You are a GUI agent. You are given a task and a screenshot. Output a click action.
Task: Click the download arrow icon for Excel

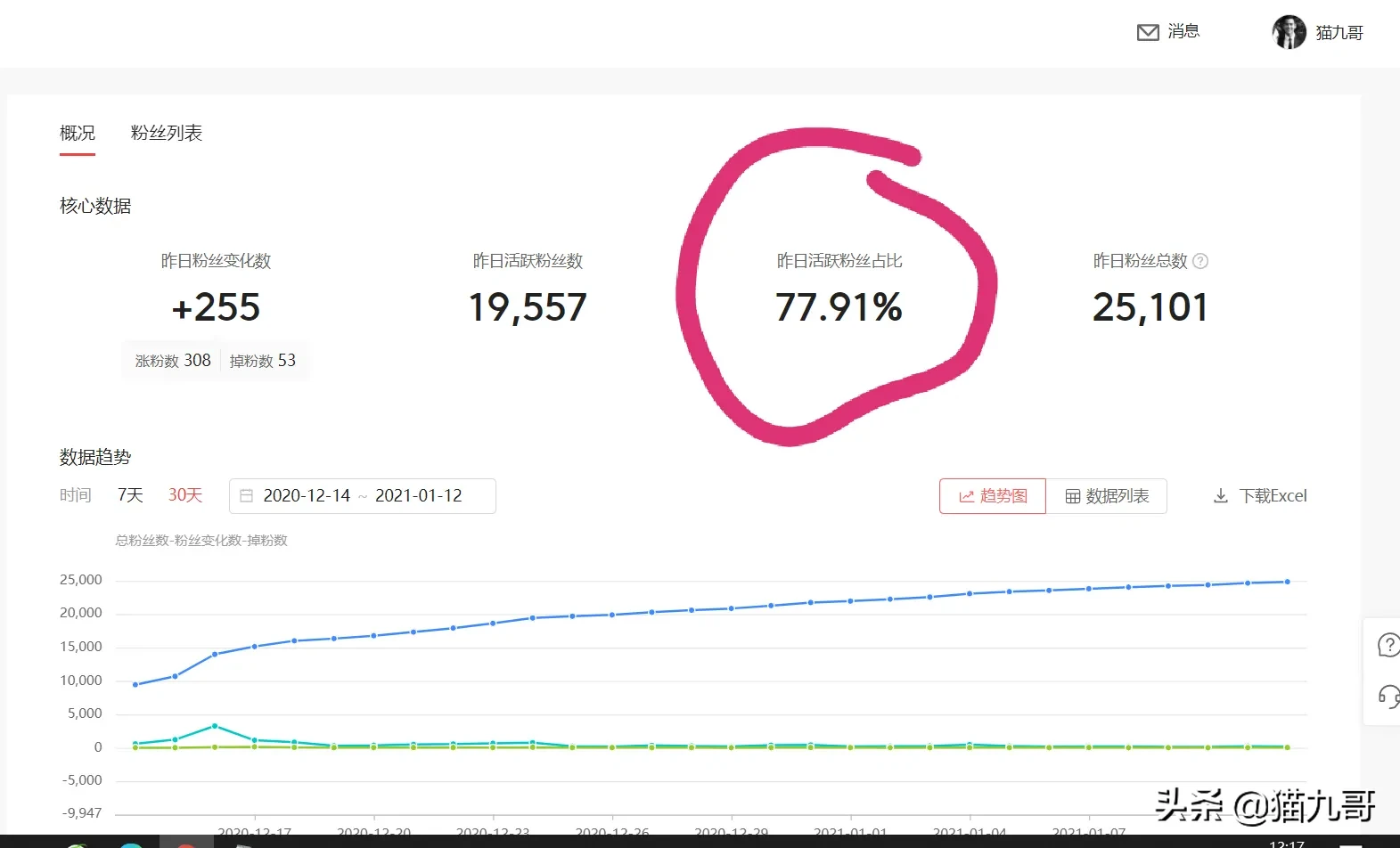tap(1221, 496)
